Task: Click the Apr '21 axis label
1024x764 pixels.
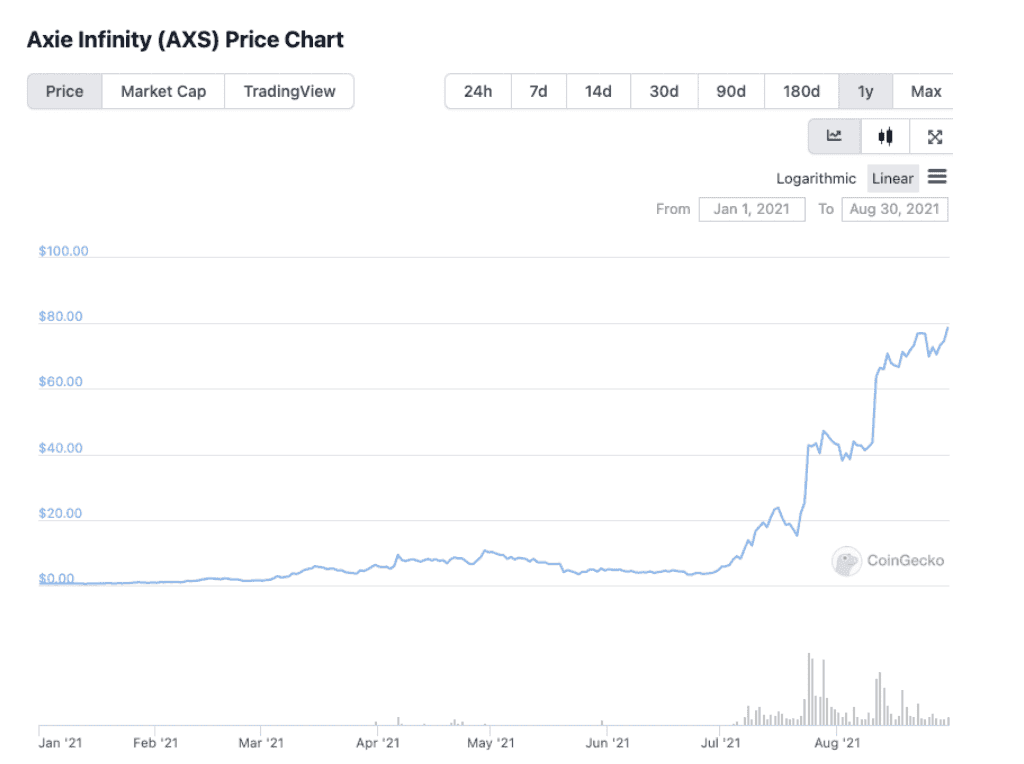Action: 377,742
